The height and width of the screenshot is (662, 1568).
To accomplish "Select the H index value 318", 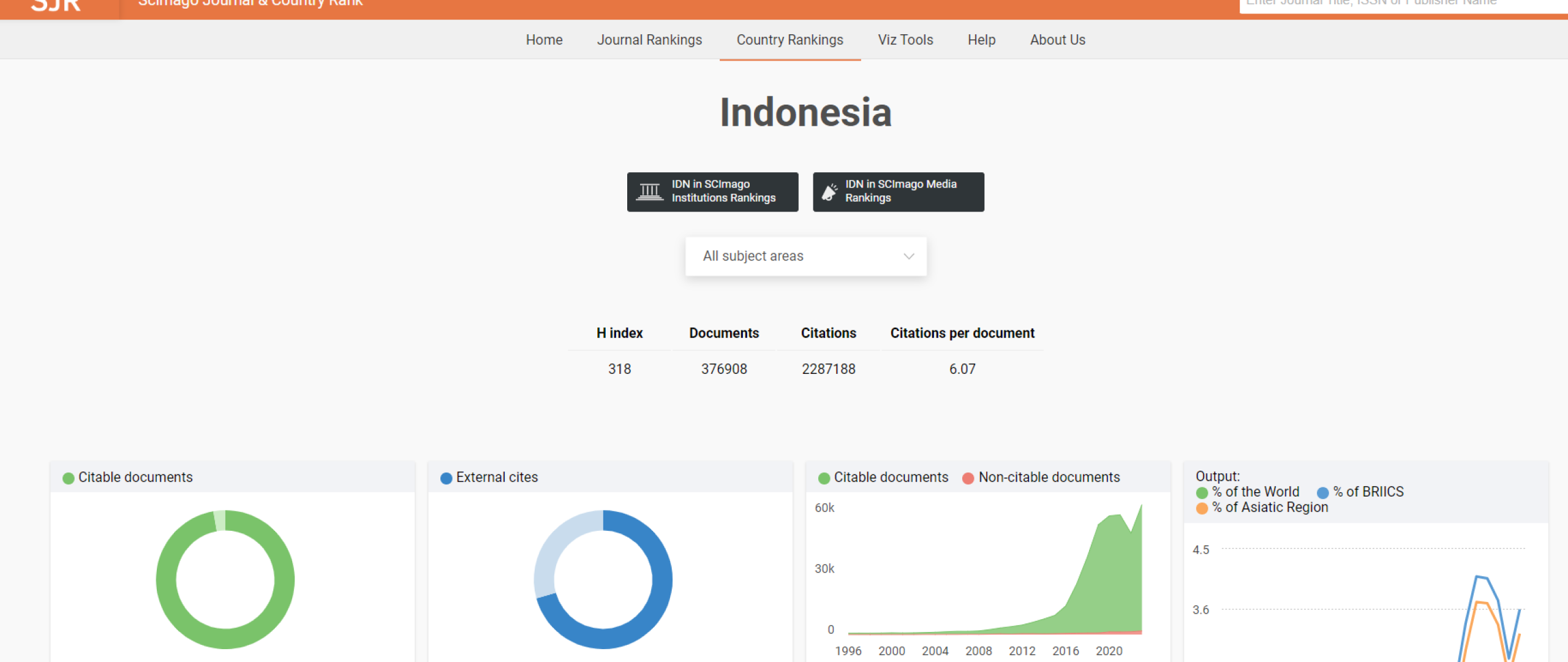I will [619, 369].
